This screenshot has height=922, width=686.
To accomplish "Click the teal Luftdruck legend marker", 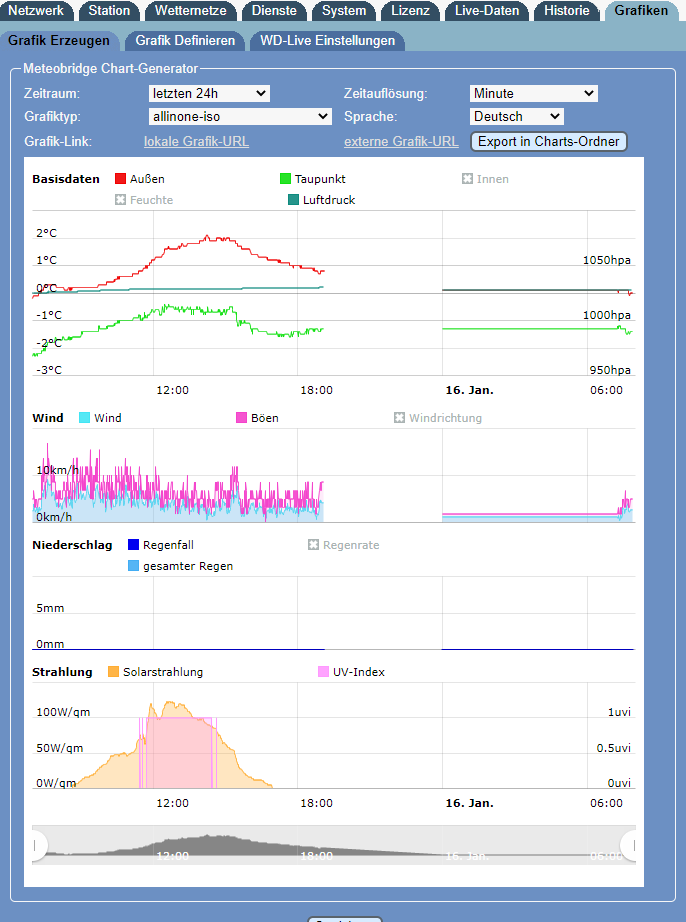I will (x=293, y=200).
